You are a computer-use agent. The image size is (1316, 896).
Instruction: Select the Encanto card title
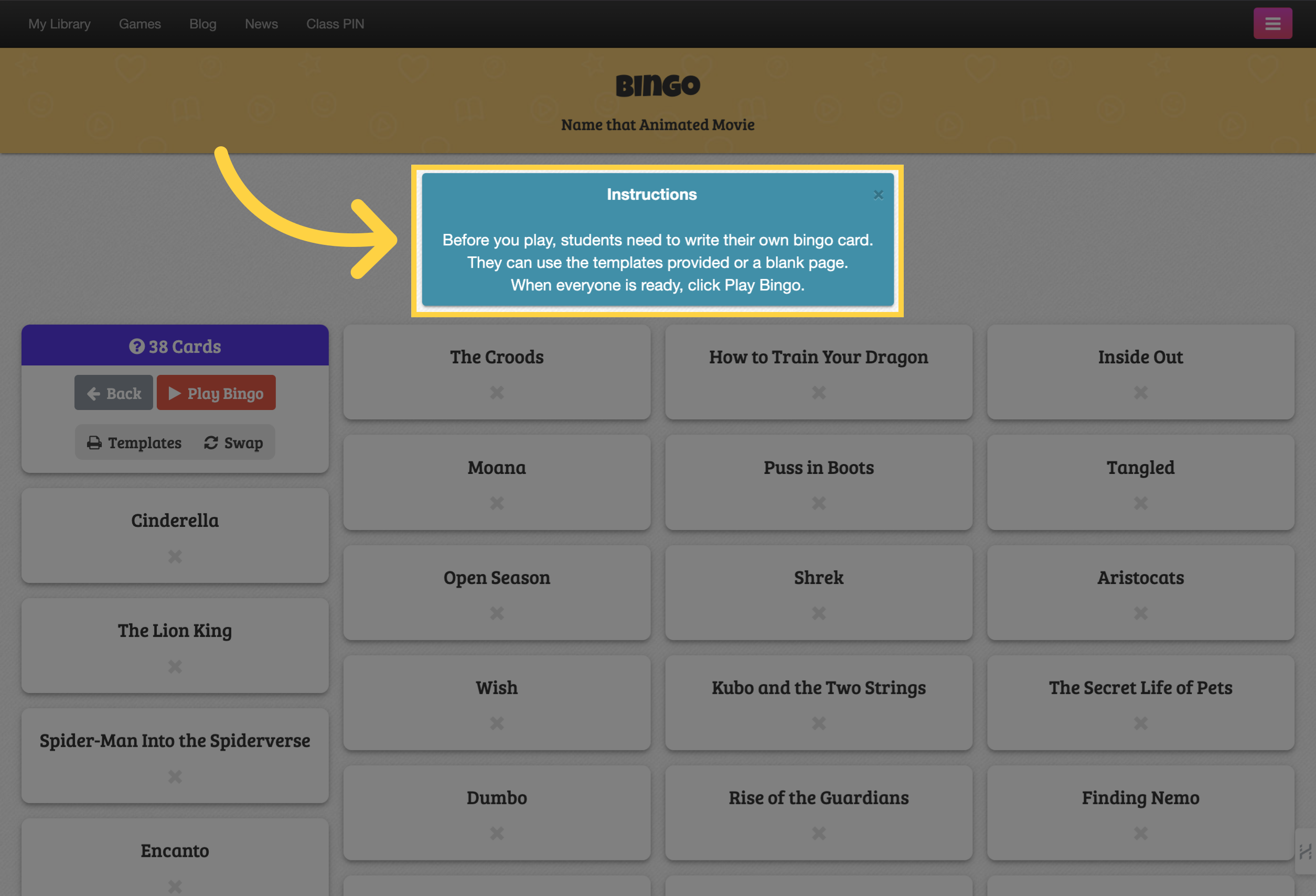click(x=175, y=851)
